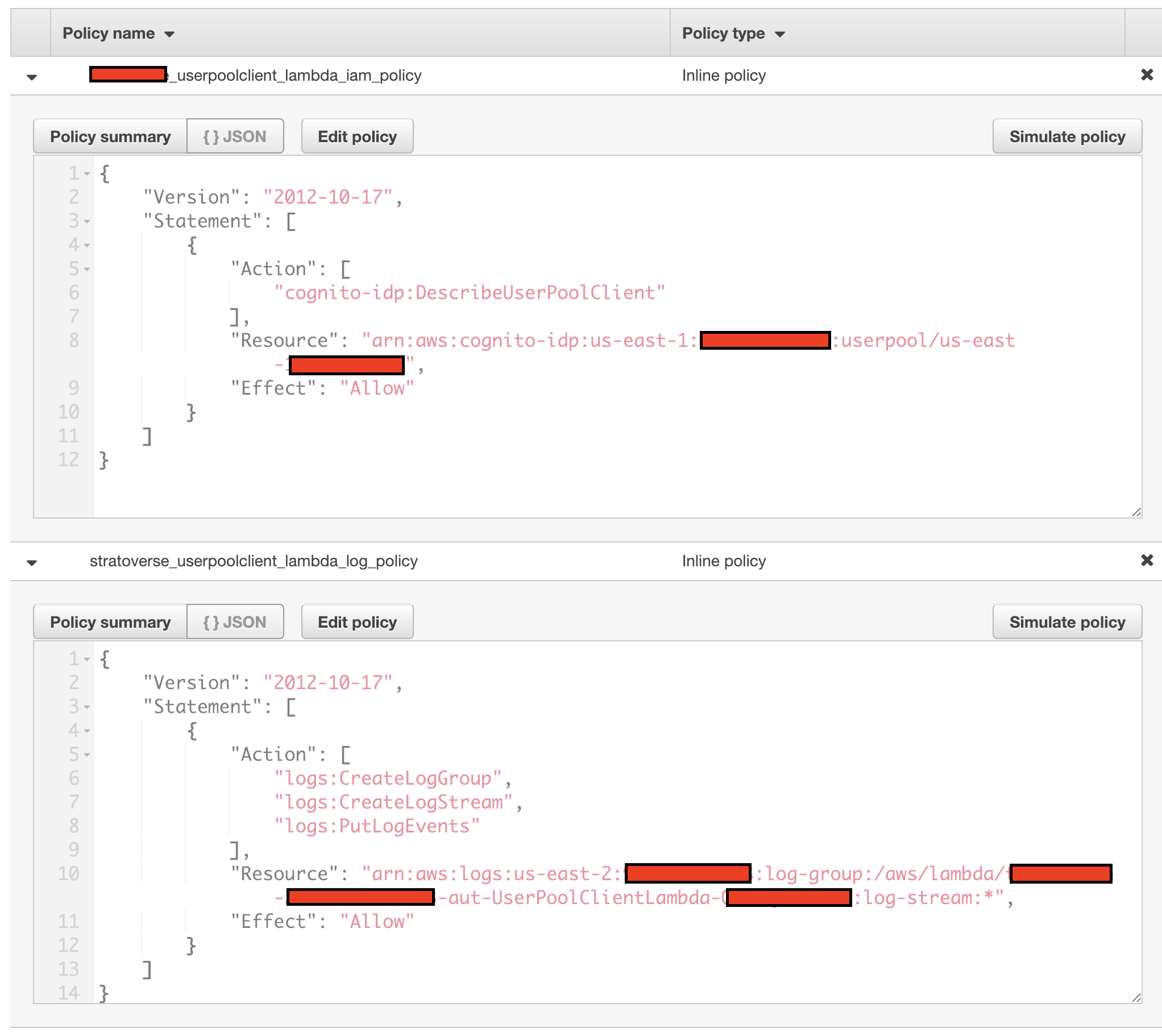Remove the userpoolclient_lambda_iam_policy with the X icon
Viewport: 1162px width, 1036px height.
[x=1147, y=74]
